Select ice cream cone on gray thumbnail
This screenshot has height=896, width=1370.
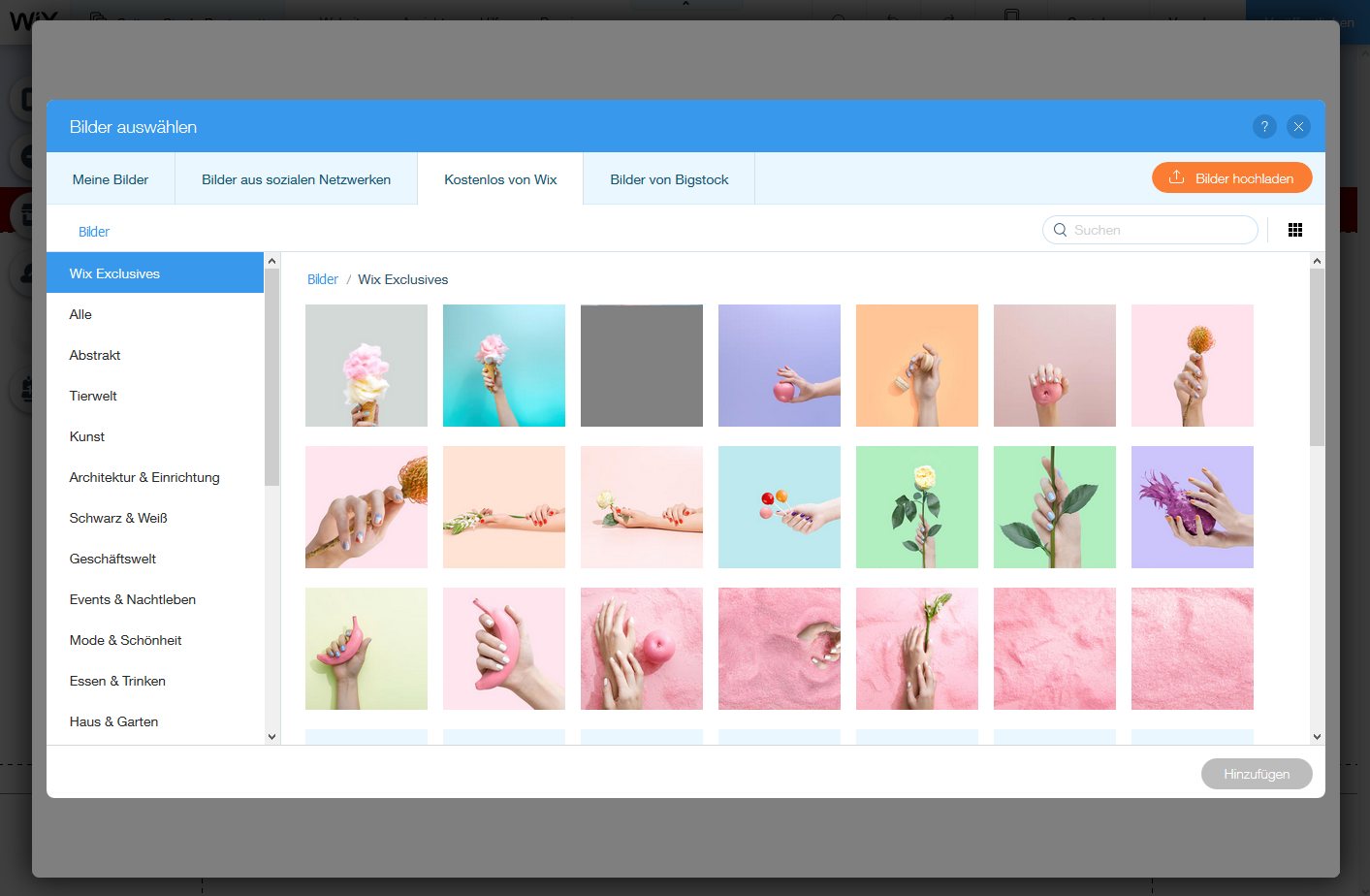pyautogui.click(x=366, y=366)
